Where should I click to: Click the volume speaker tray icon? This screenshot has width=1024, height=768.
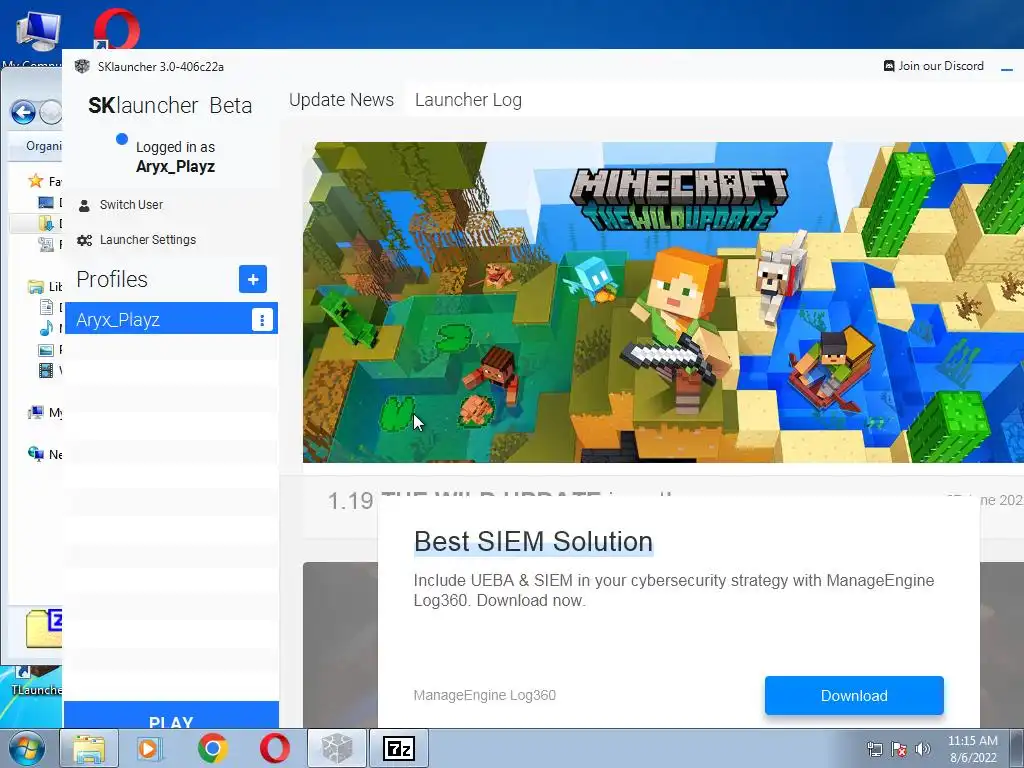click(923, 749)
